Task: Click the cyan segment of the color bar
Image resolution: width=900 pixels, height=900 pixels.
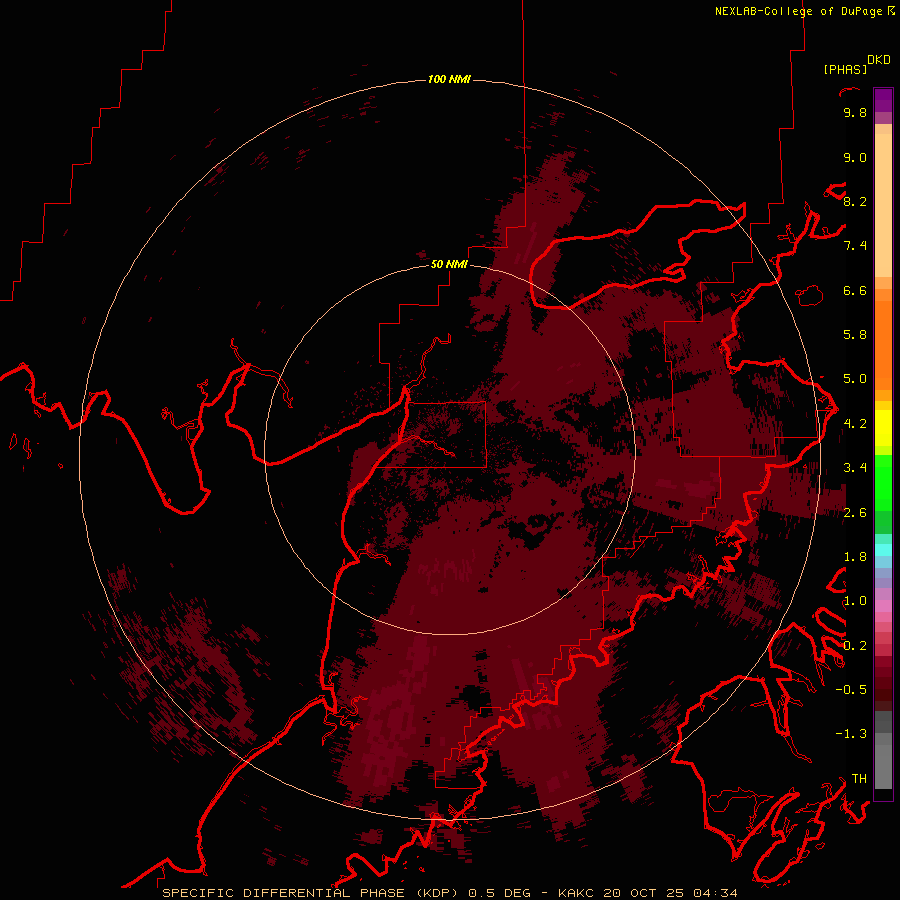Action: tap(883, 550)
